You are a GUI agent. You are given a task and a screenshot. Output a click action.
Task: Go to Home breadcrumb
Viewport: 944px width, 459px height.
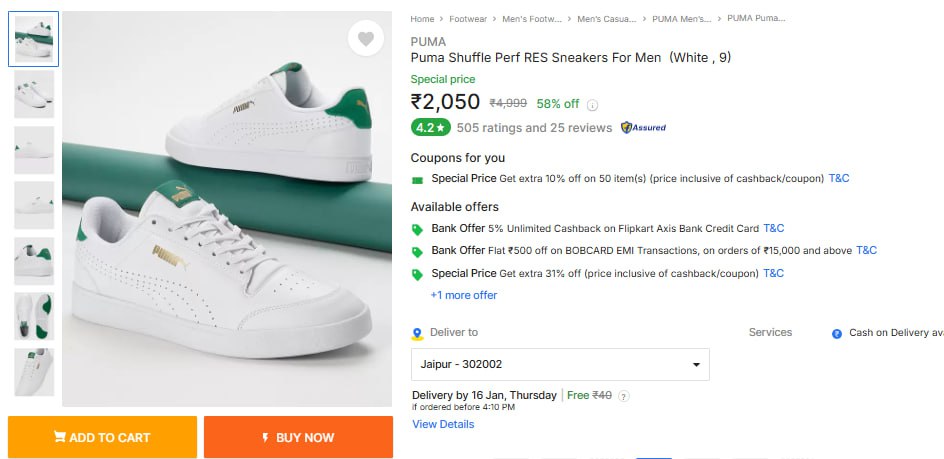(x=422, y=18)
